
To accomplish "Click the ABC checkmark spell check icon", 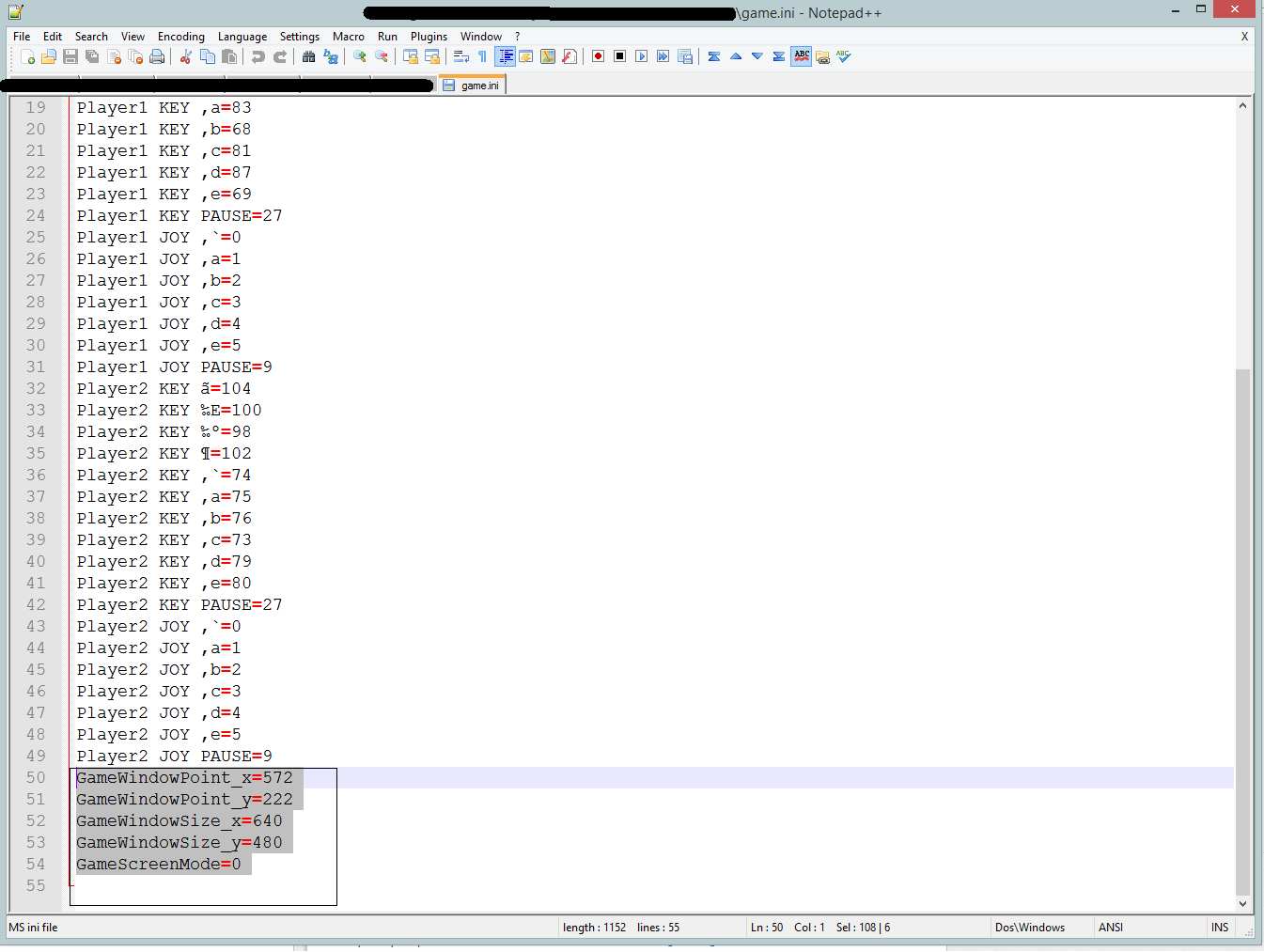I will [x=844, y=57].
